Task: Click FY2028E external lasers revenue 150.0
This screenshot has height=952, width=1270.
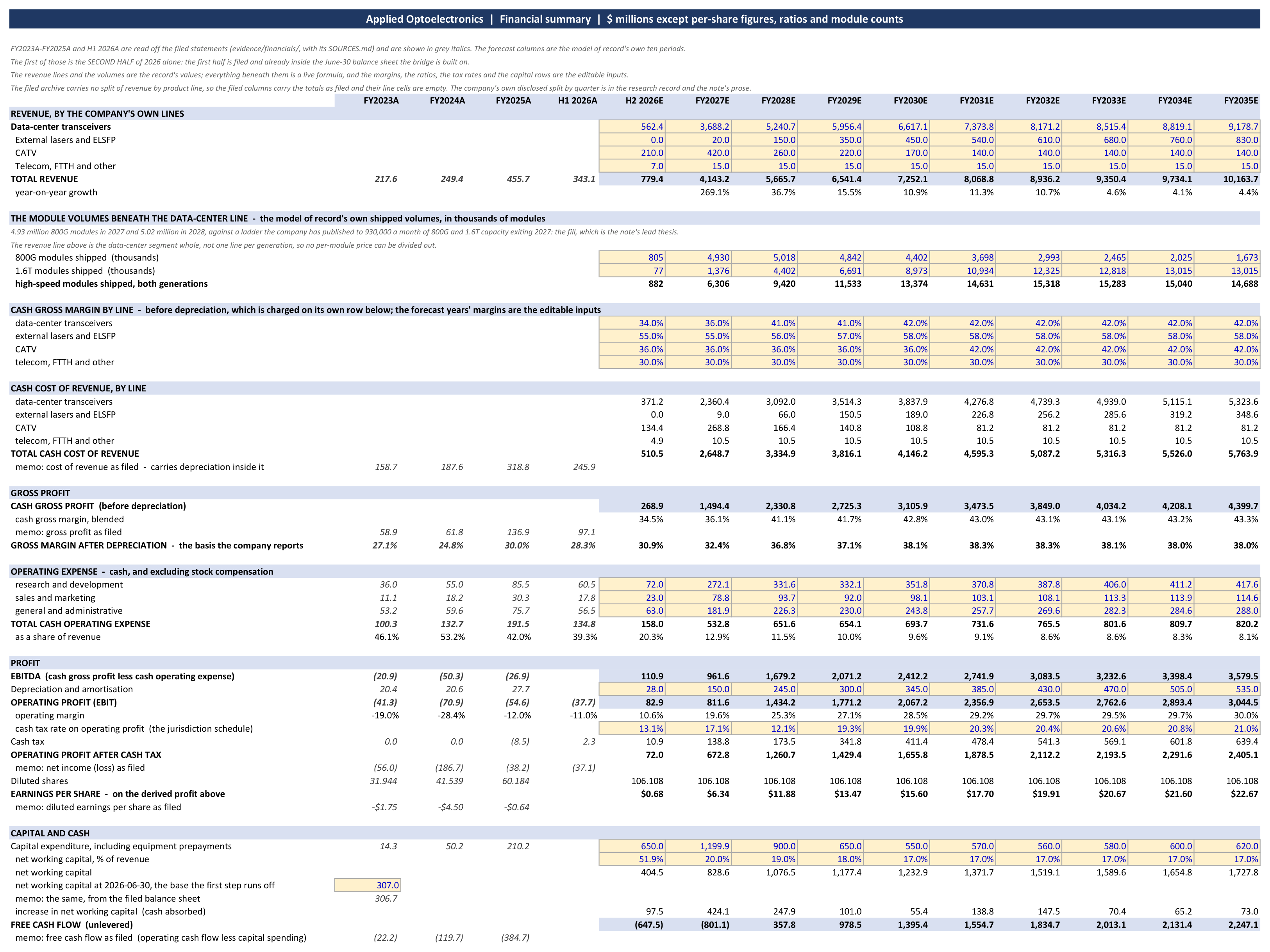Action: pyautogui.click(x=764, y=139)
